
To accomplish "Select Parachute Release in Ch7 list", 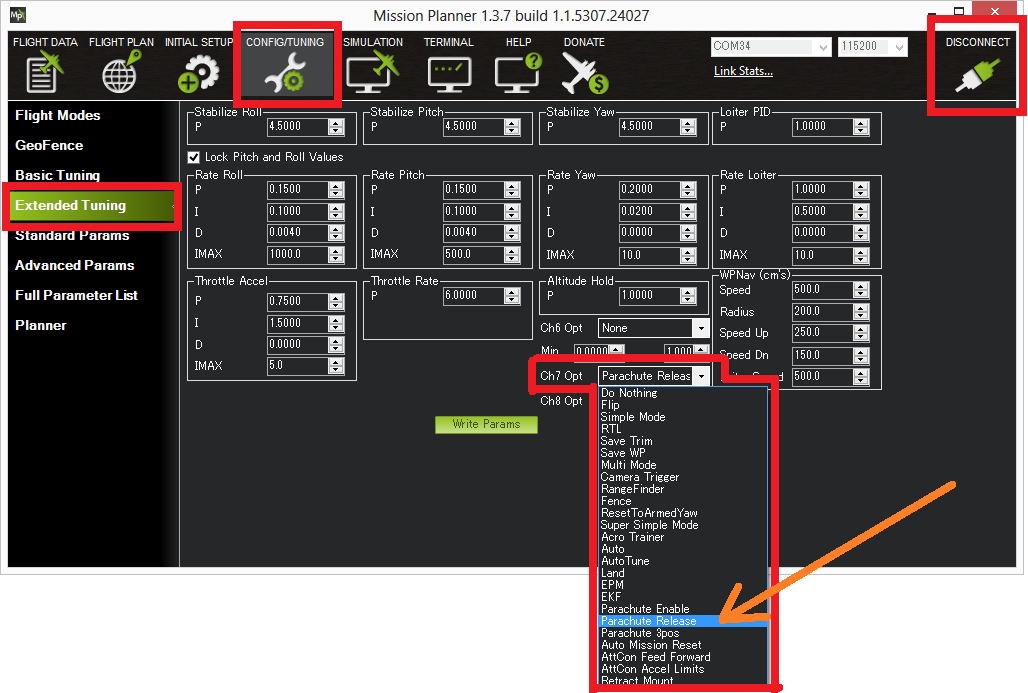I will [x=648, y=621].
